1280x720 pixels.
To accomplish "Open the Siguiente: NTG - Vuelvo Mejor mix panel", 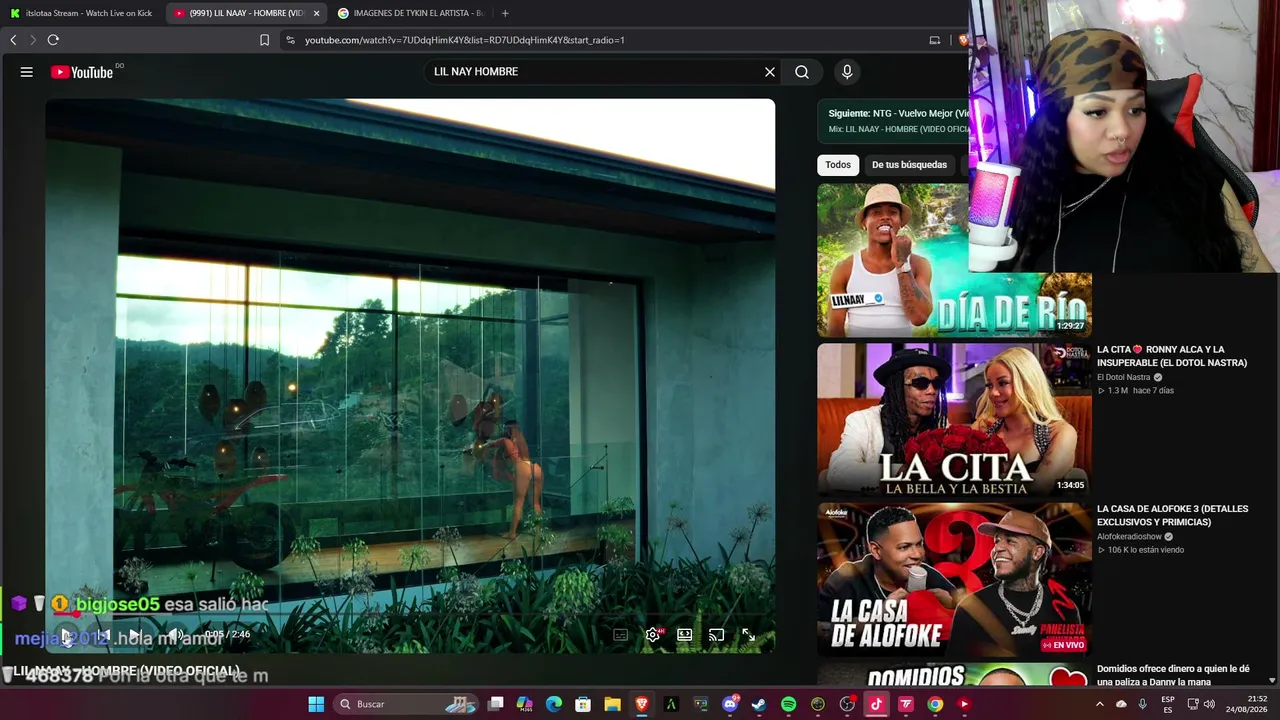I will click(x=893, y=121).
